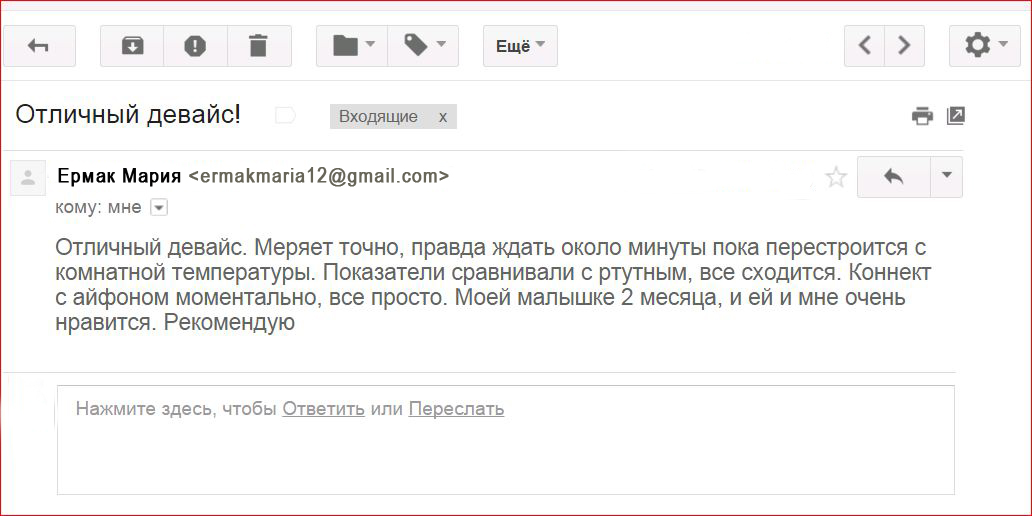Go to newer message arrow
This screenshot has height=516, width=1032.
pyautogui.click(x=865, y=46)
